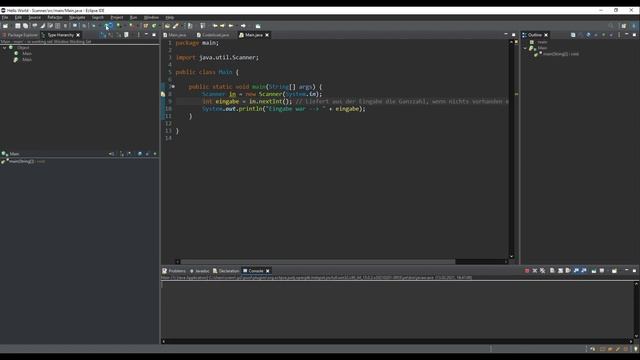Open the Refactor menu
Image resolution: width=640 pixels, height=360 pixels.
[55, 18]
